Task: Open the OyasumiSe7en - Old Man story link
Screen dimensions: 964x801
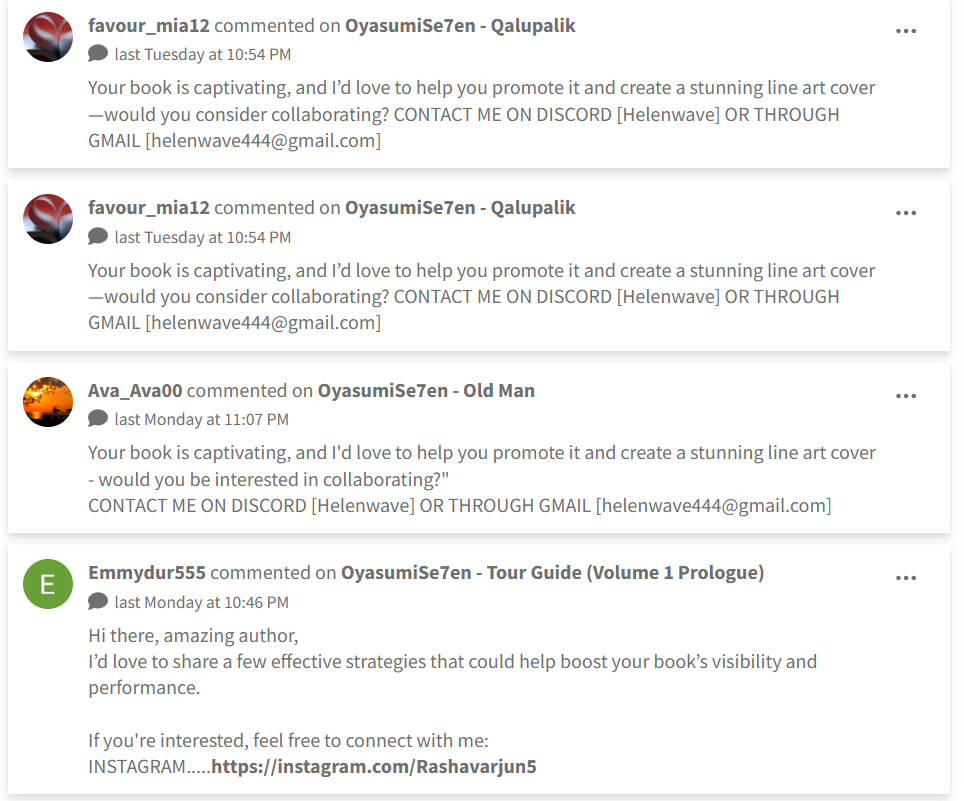Action: 426,390
